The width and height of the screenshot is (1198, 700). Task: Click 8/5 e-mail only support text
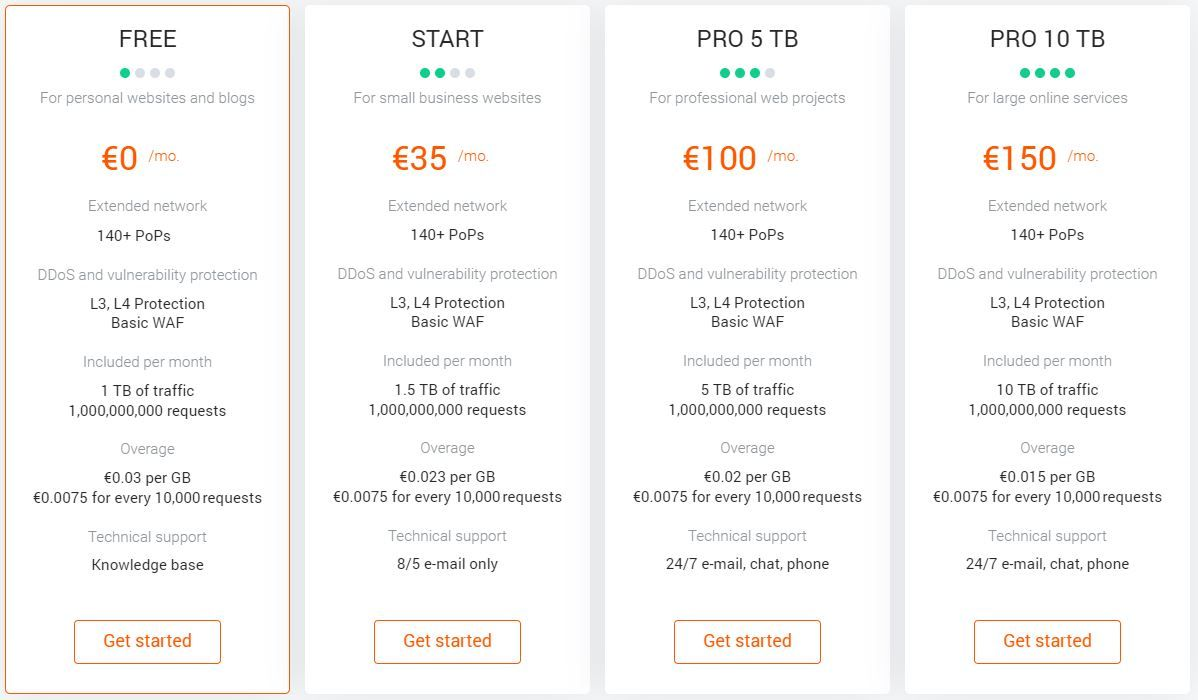click(447, 564)
